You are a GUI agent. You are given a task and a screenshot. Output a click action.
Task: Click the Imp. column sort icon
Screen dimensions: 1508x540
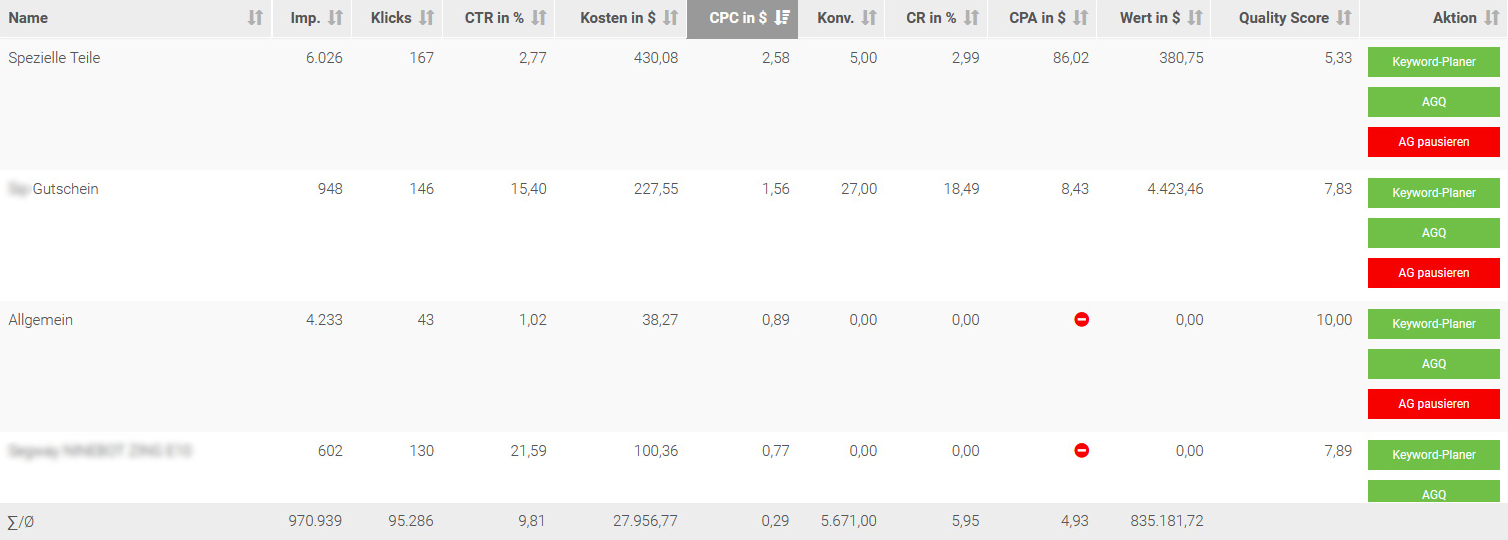click(x=335, y=18)
